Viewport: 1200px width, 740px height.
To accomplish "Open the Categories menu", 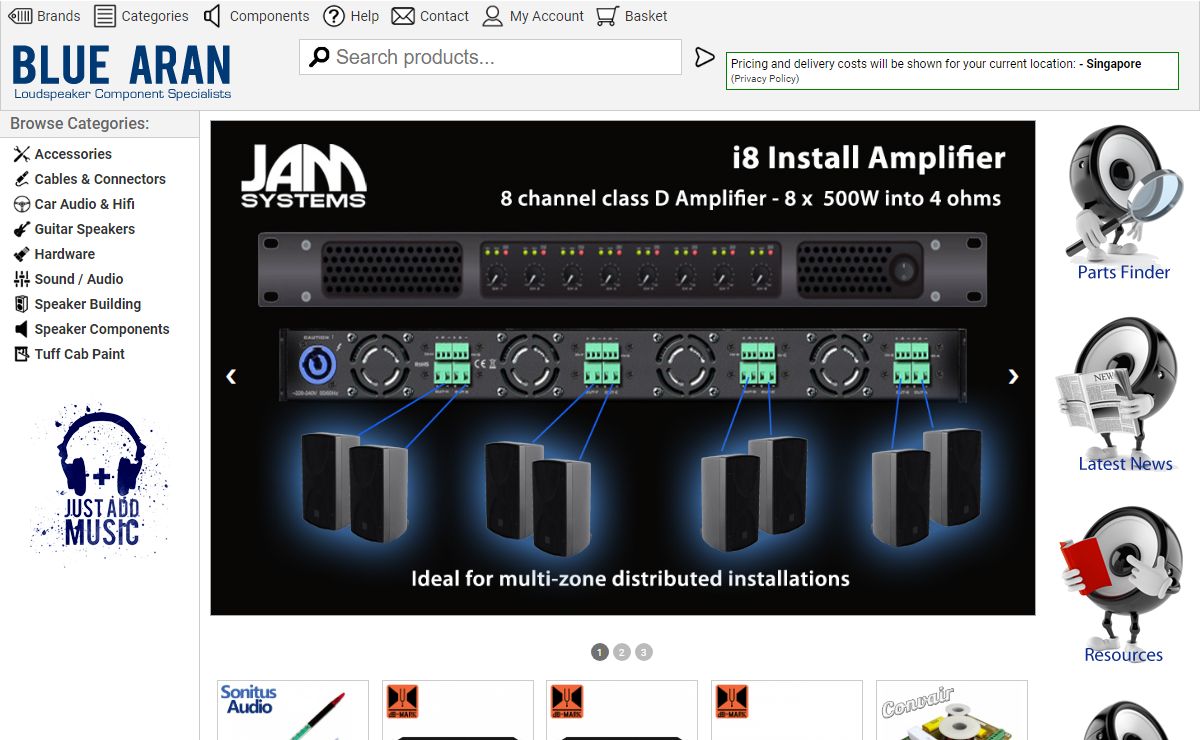I will [x=141, y=16].
